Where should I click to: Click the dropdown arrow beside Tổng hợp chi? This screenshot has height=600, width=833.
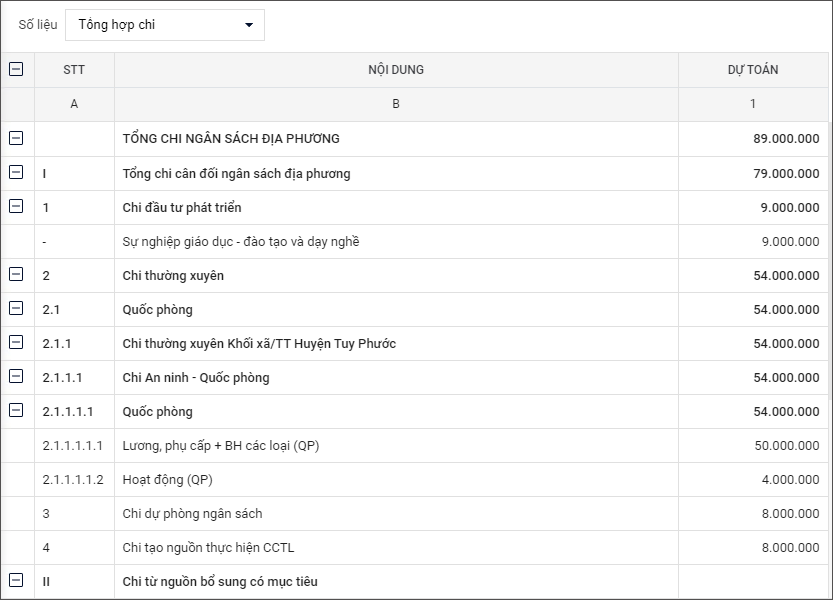pos(249,25)
